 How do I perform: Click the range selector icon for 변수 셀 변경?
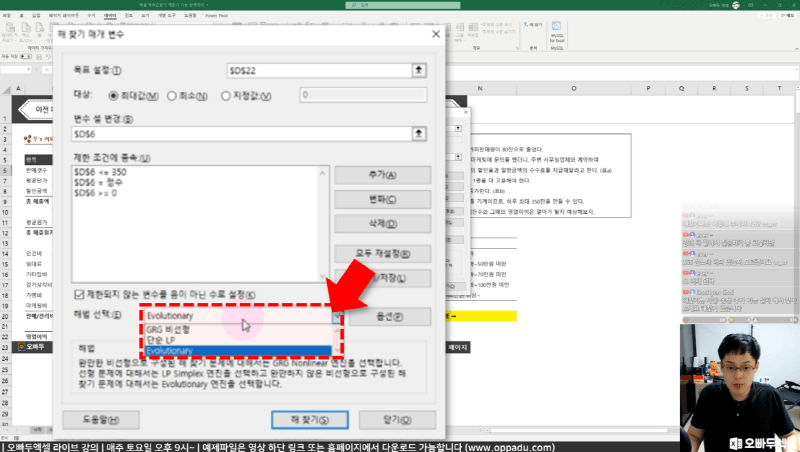(x=419, y=134)
